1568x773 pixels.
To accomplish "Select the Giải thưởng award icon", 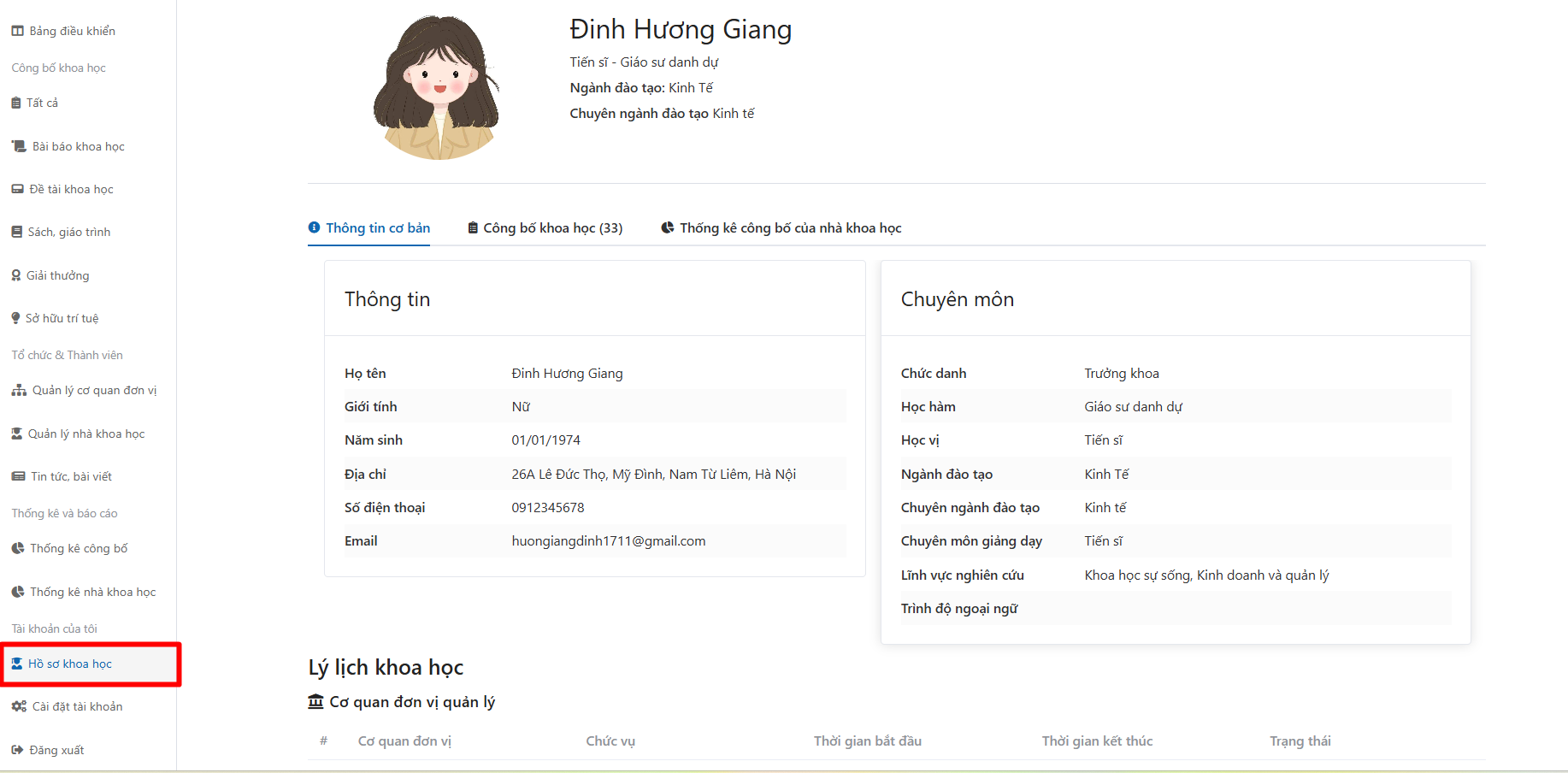I will click(15, 274).
